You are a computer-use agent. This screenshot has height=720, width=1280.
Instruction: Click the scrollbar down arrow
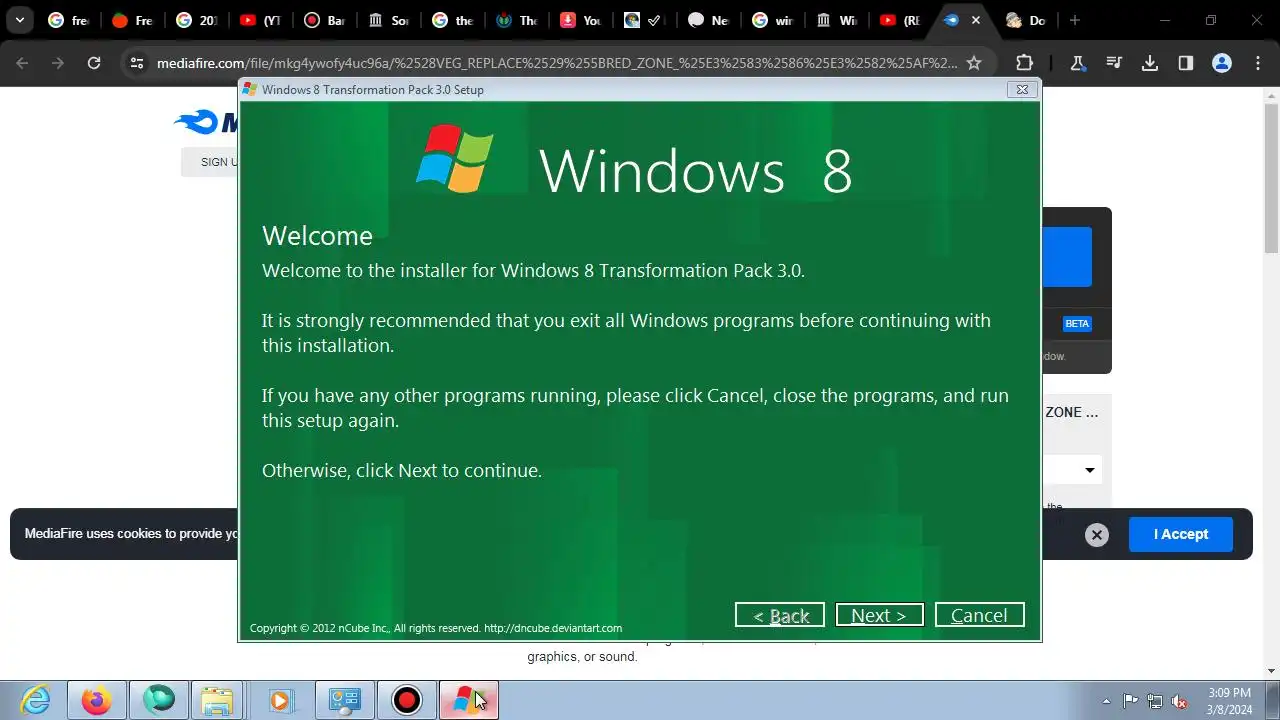pyautogui.click(x=1272, y=671)
